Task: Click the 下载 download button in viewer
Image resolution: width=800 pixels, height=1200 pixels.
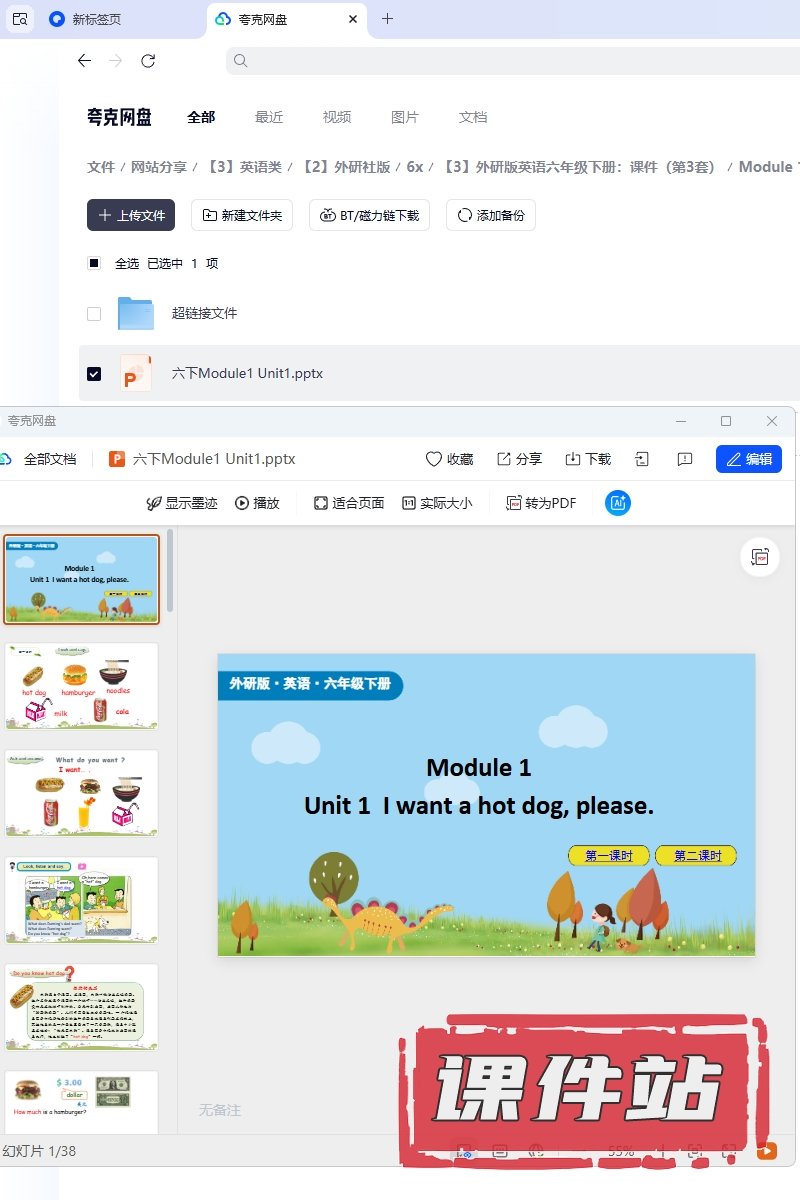Action: click(588, 459)
